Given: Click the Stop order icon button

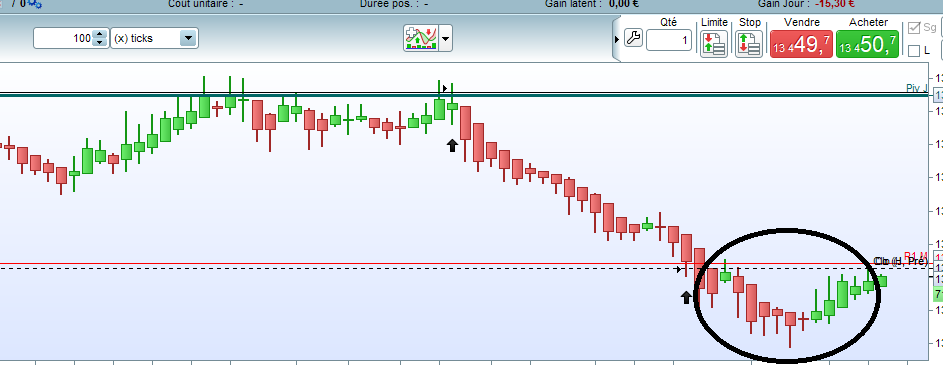Looking at the screenshot, I should pyautogui.click(x=749, y=44).
